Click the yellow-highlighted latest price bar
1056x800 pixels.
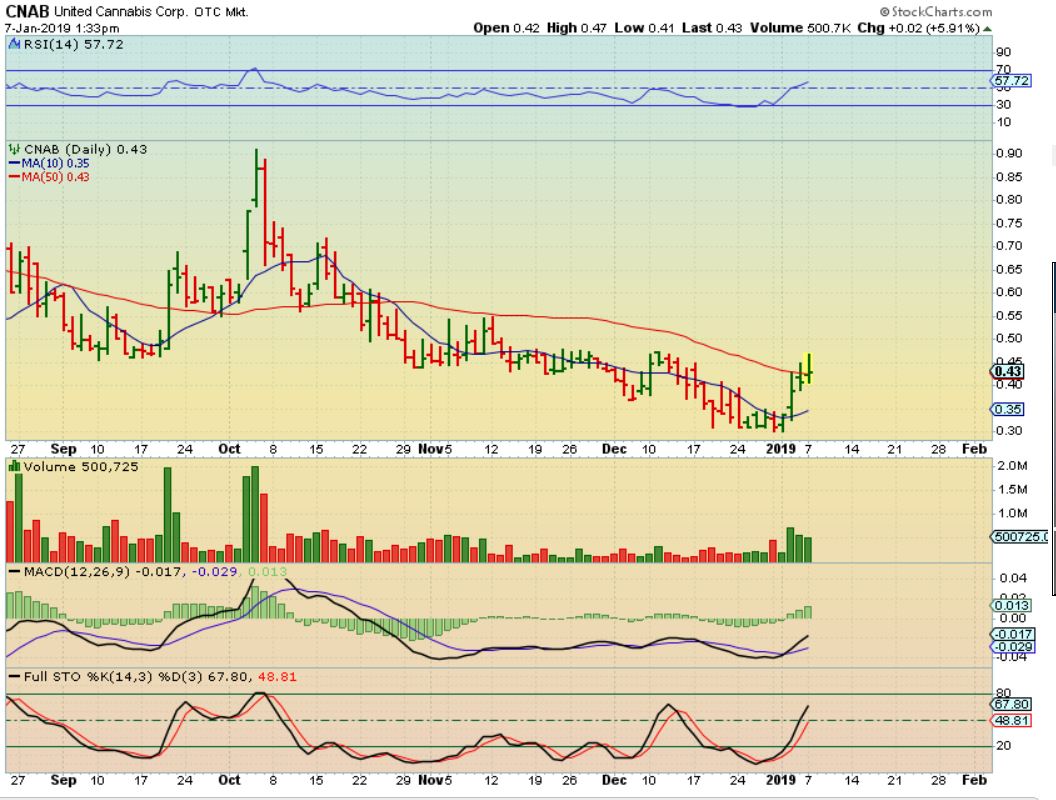coord(809,368)
